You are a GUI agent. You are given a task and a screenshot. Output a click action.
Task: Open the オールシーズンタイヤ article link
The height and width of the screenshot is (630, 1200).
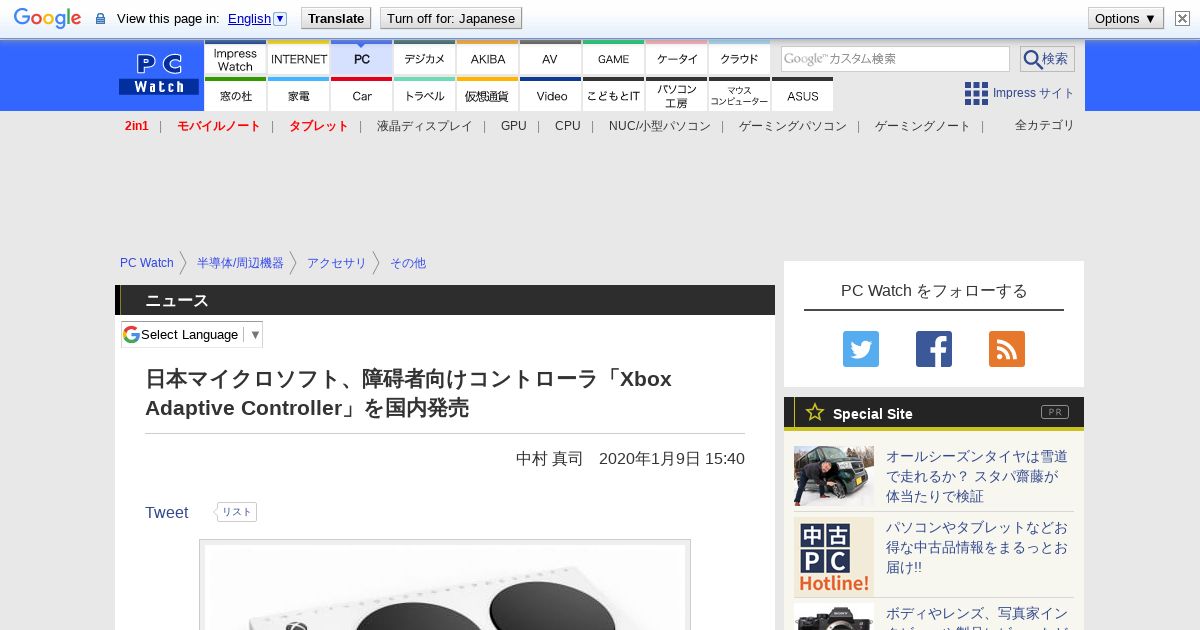tap(977, 476)
